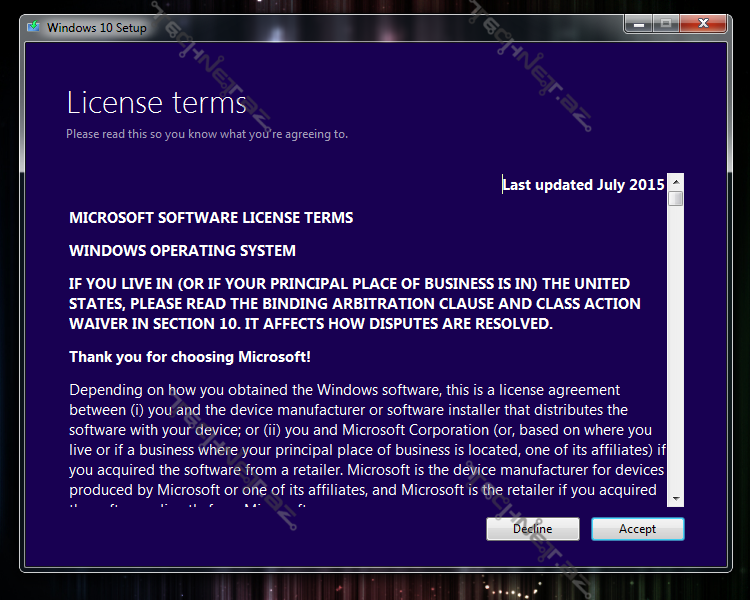Close the Windows 10 Setup window

point(706,24)
